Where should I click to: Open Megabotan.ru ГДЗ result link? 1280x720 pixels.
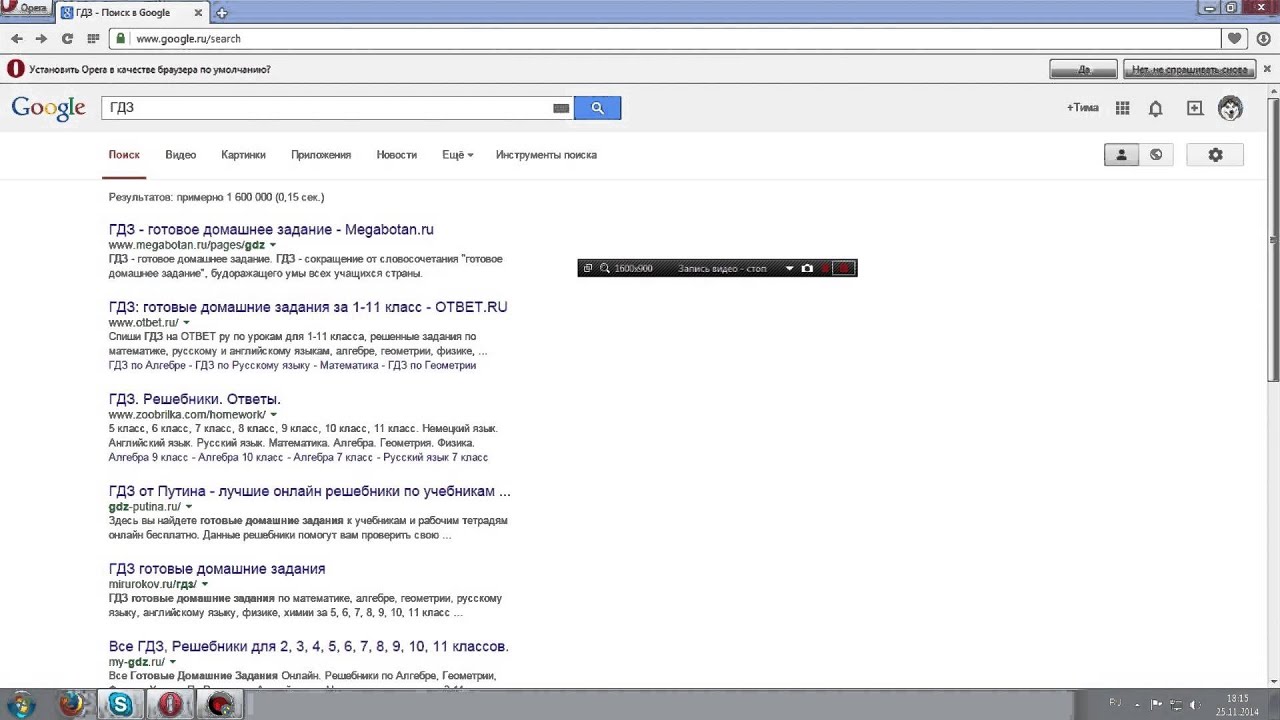coord(271,229)
